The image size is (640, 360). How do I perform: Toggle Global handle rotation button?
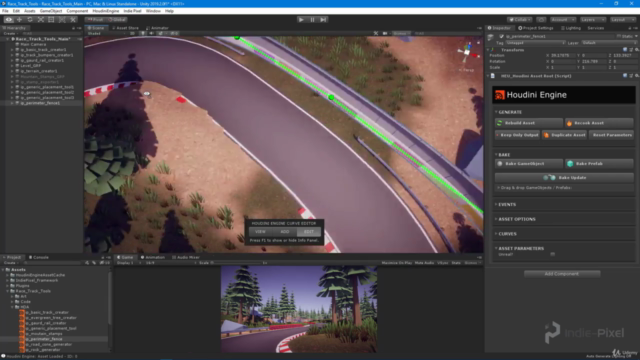click(117, 20)
